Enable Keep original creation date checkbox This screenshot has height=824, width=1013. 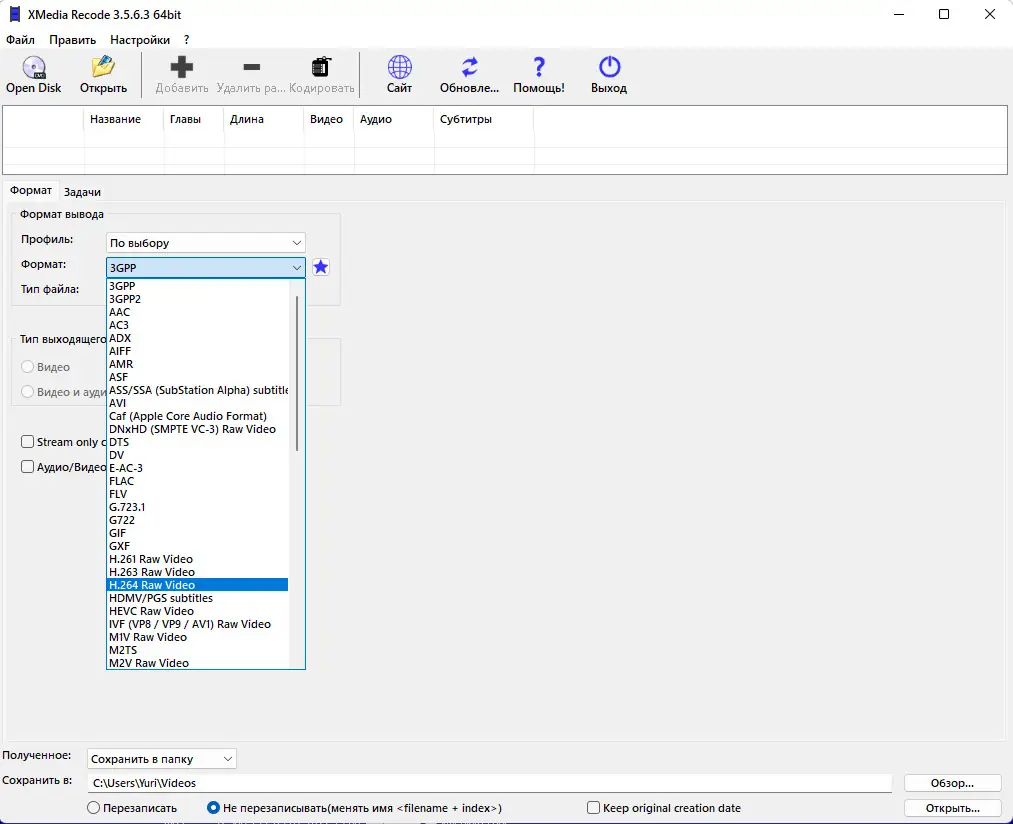point(593,808)
